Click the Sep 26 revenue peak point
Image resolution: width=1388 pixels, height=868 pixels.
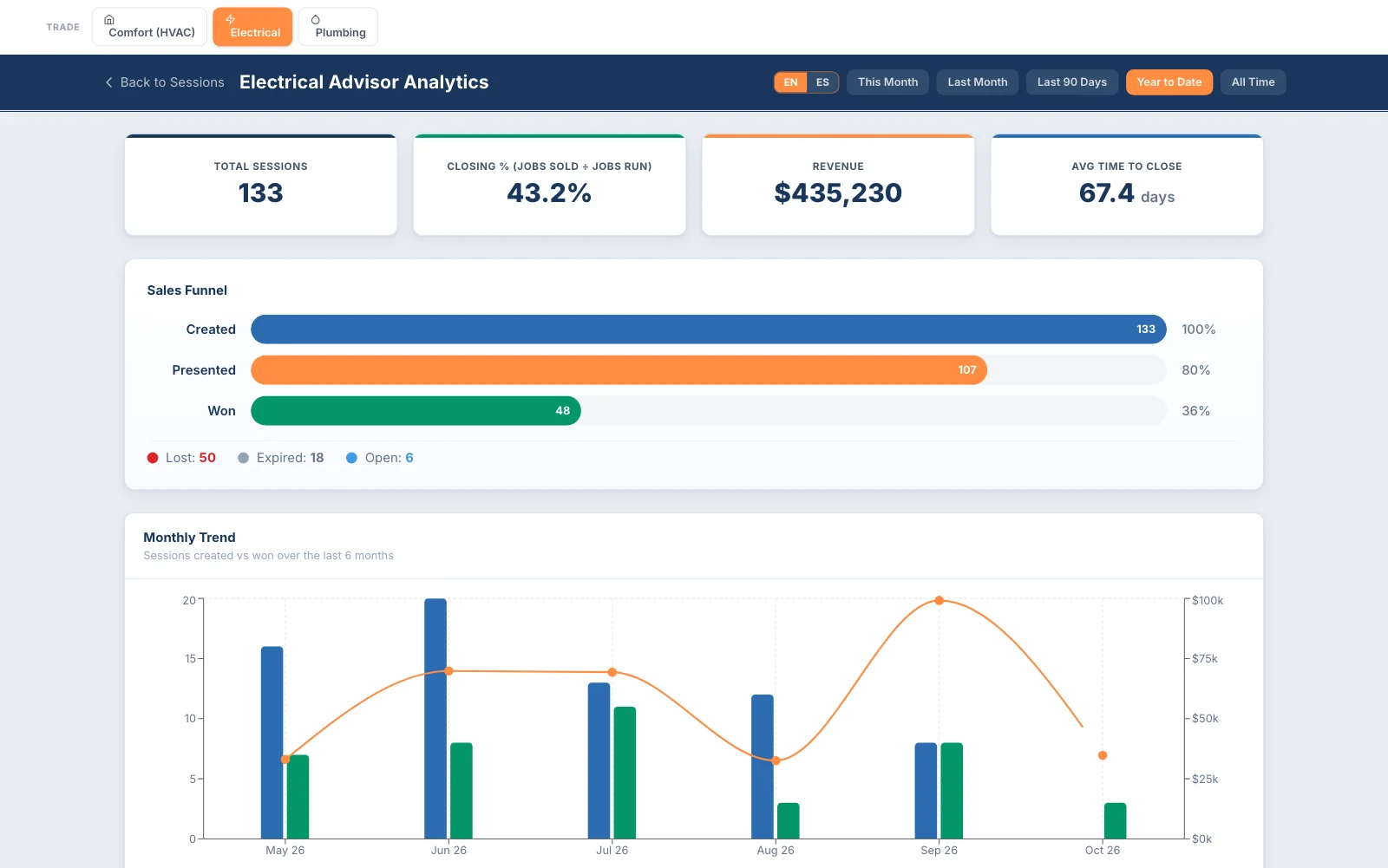940,600
